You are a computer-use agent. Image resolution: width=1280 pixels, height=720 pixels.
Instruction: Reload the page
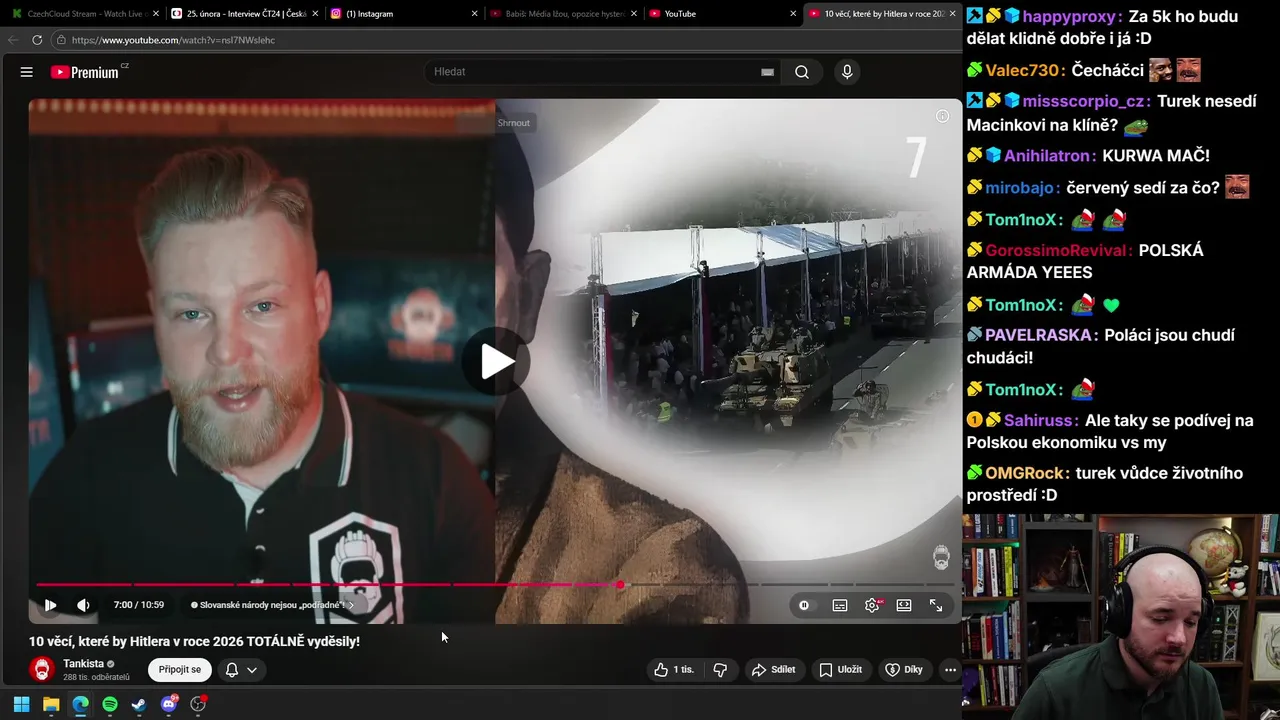(37, 40)
